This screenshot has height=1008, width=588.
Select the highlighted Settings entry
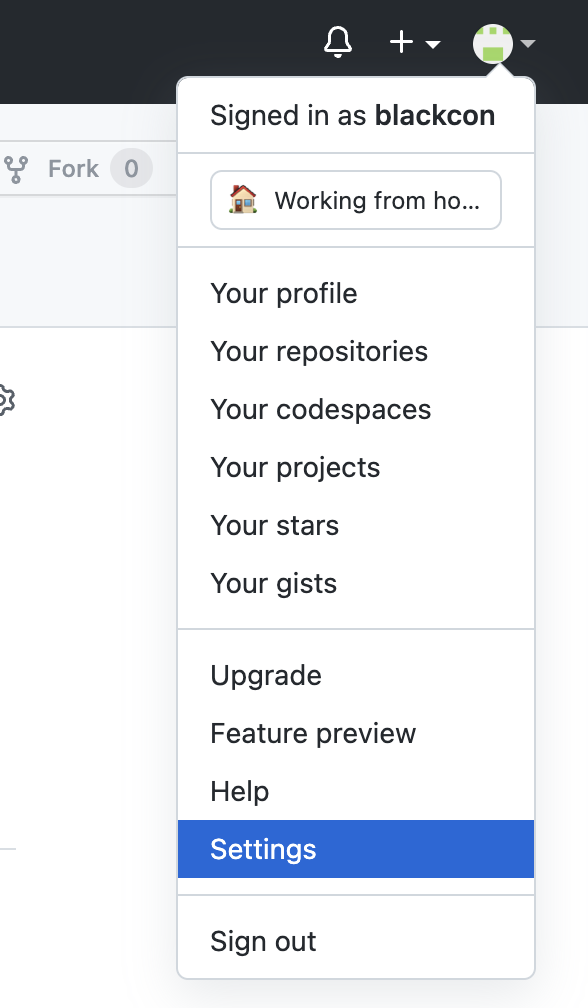point(356,849)
